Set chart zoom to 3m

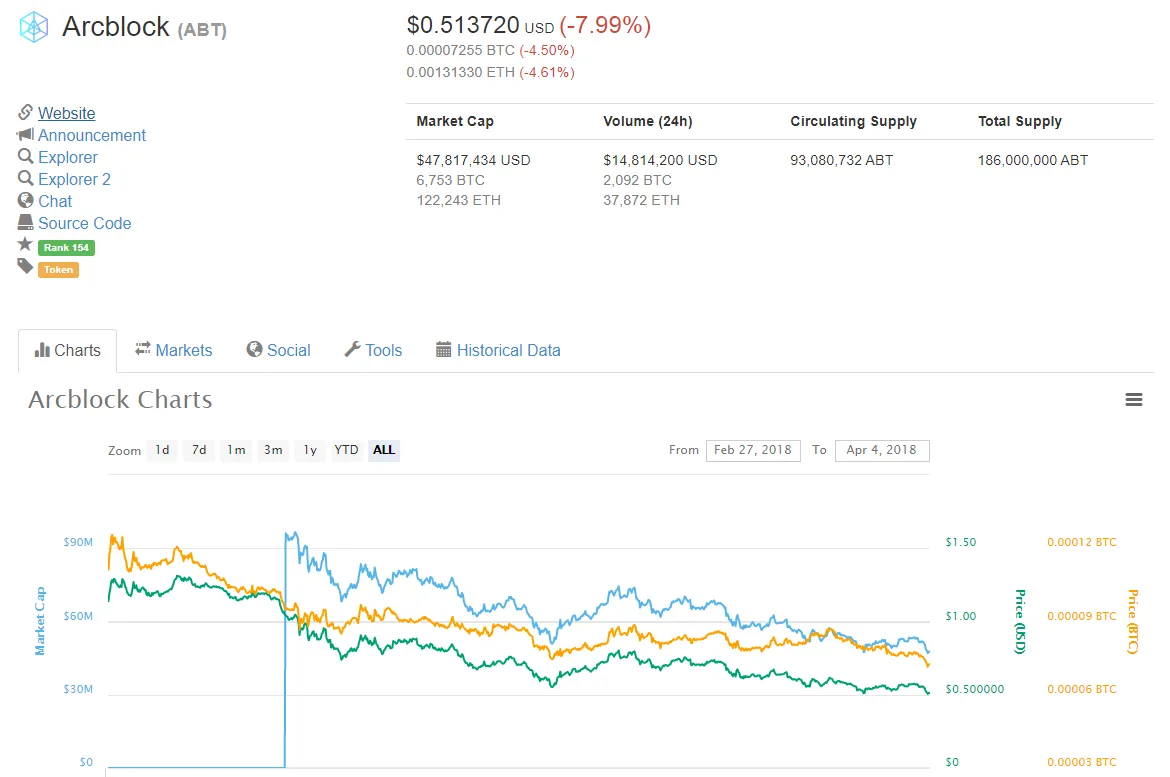(273, 450)
